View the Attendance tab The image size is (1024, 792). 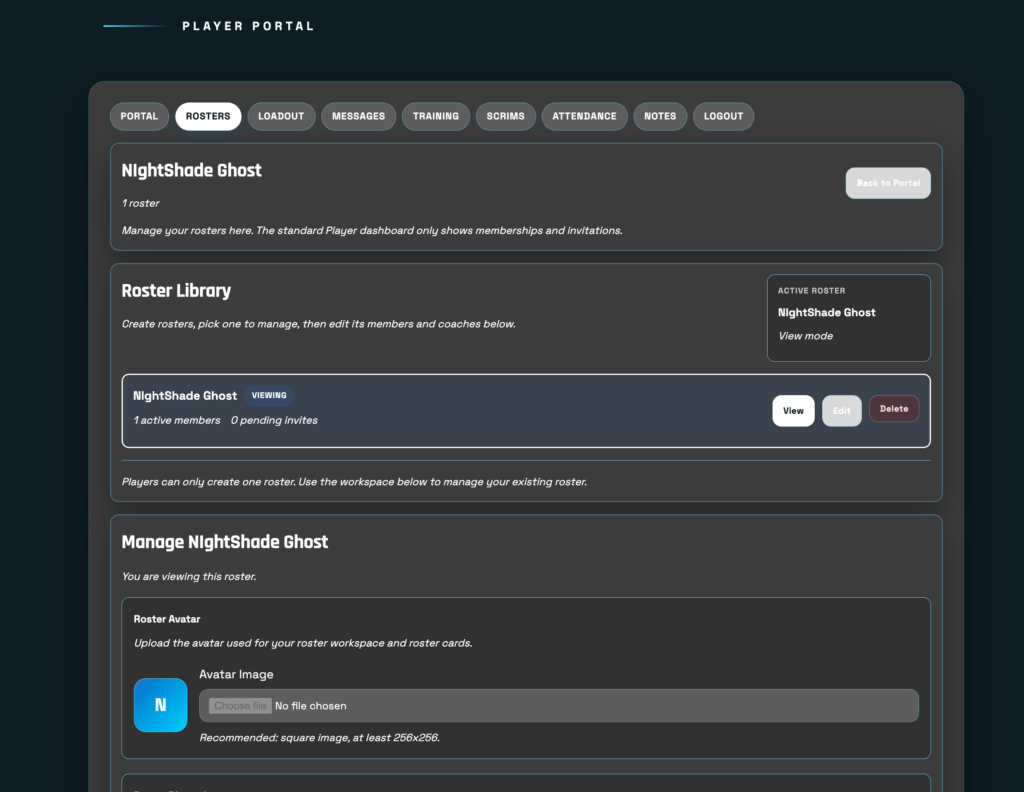(584, 116)
